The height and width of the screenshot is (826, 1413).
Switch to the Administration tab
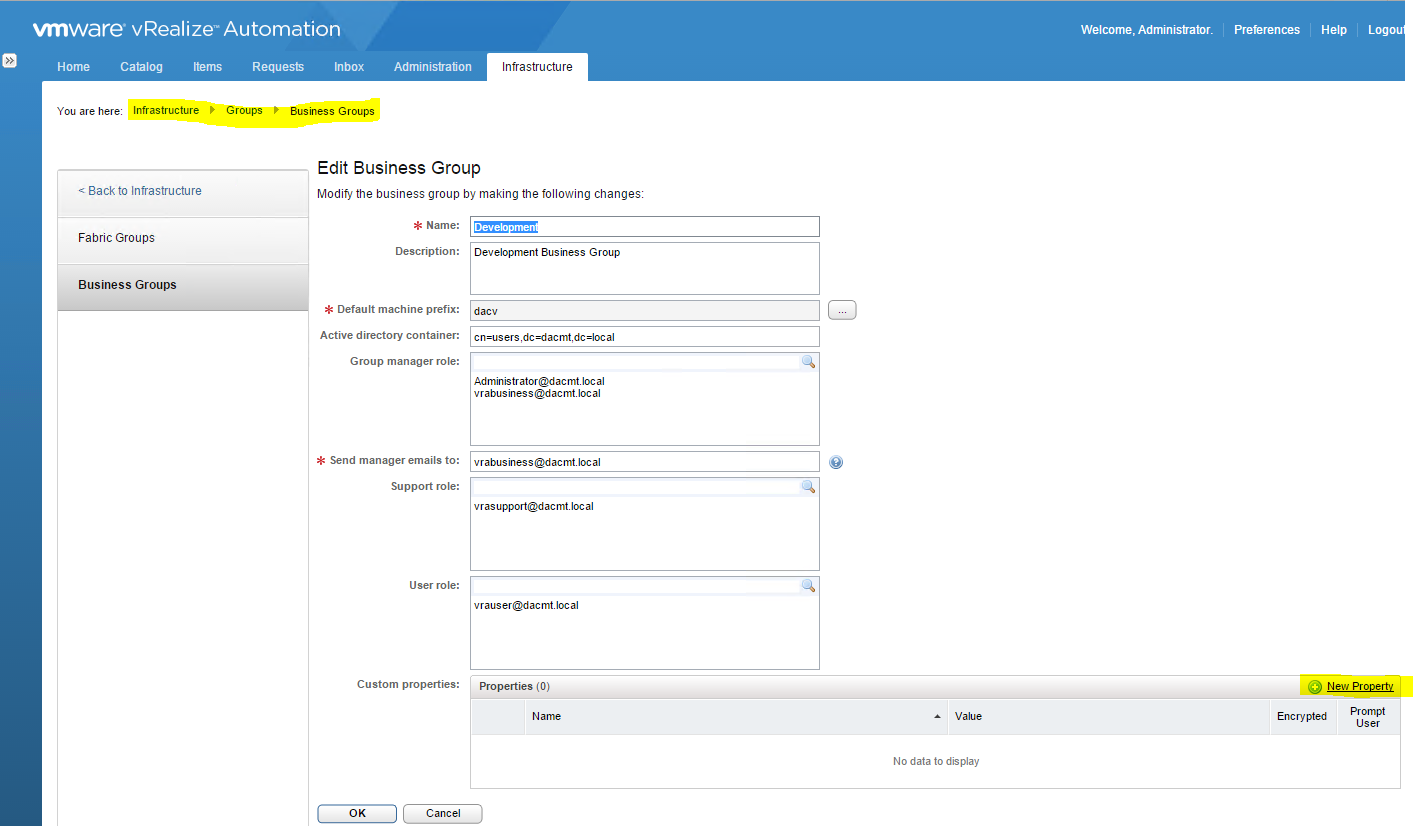point(433,67)
